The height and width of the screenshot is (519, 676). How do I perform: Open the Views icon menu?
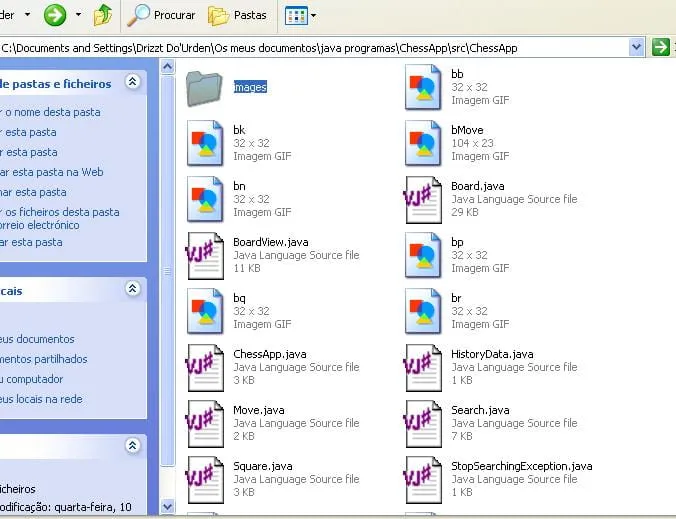click(x=300, y=16)
